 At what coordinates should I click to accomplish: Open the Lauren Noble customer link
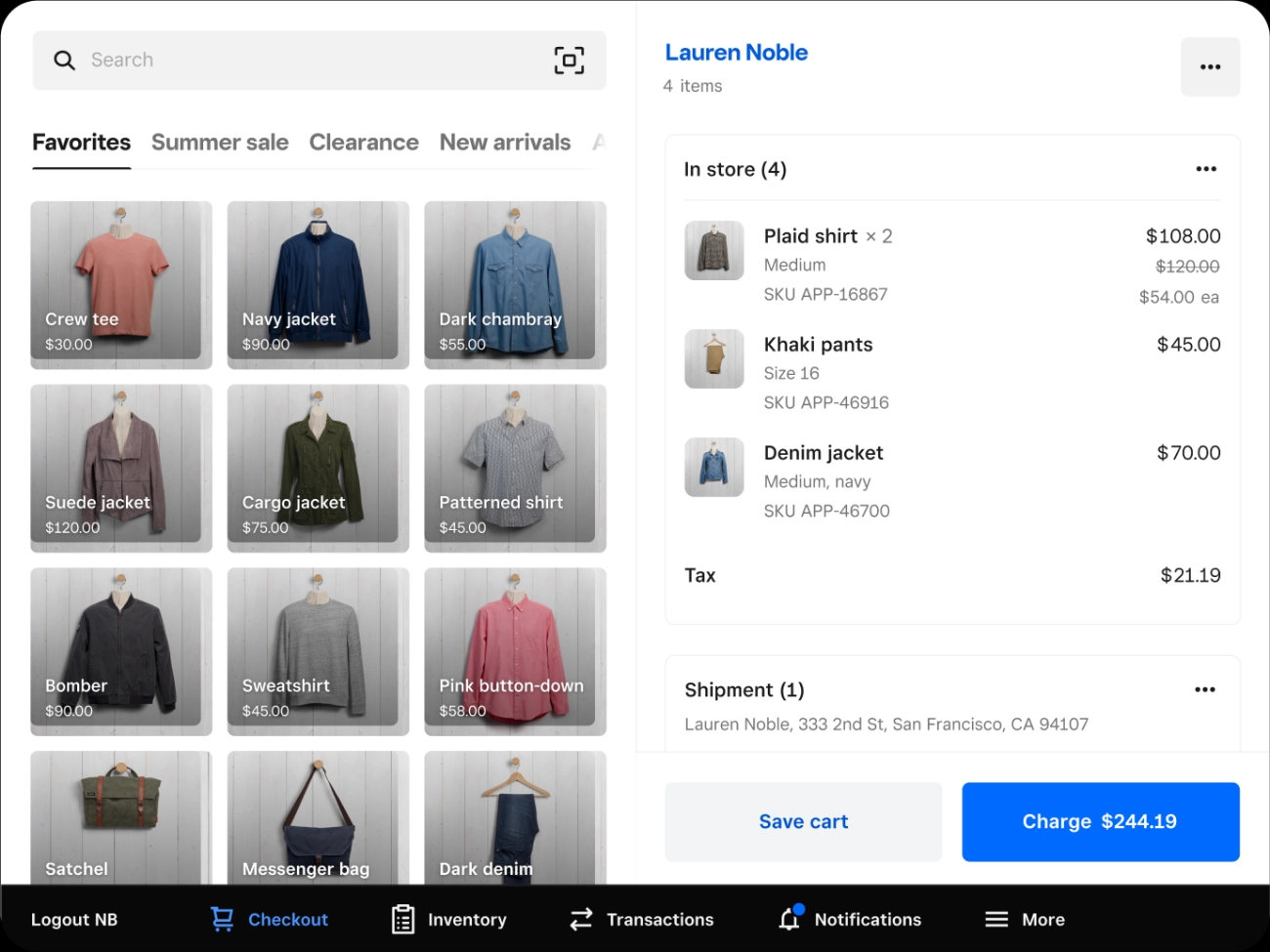tap(736, 53)
